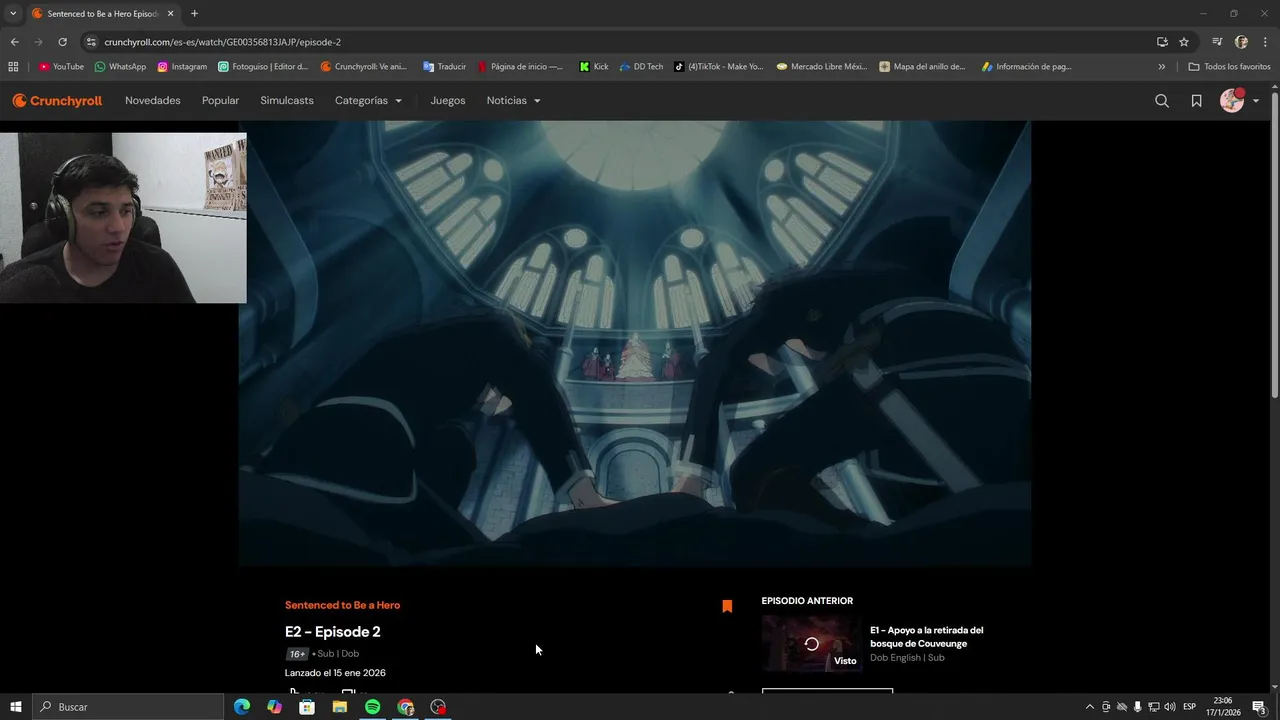The width and height of the screenshot is (1280, 720).
Task: Open the tab search dropdown arrow
Action: point(13,14)
